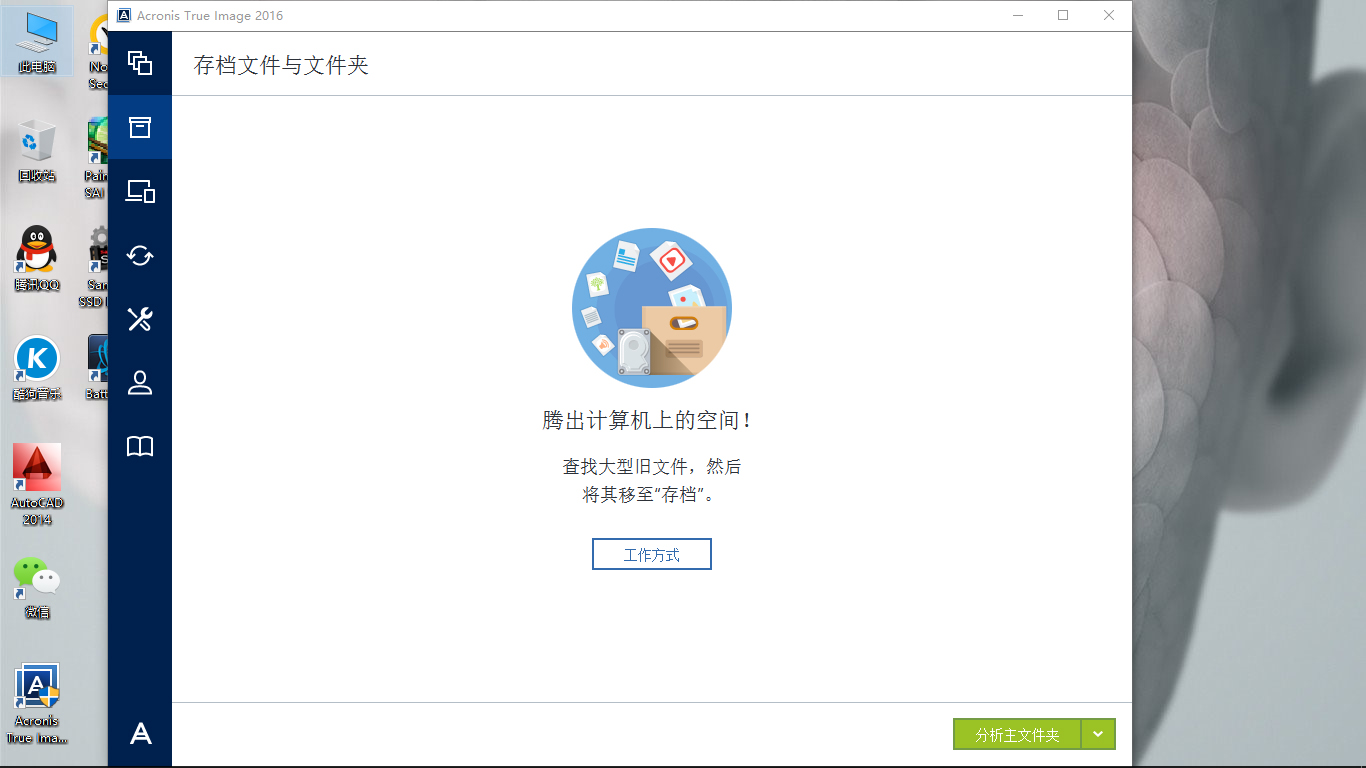Screen dimensions: 1366x768
Task: Select the 酷狗音乐 desktop icon
Action: tap(37, 368)
